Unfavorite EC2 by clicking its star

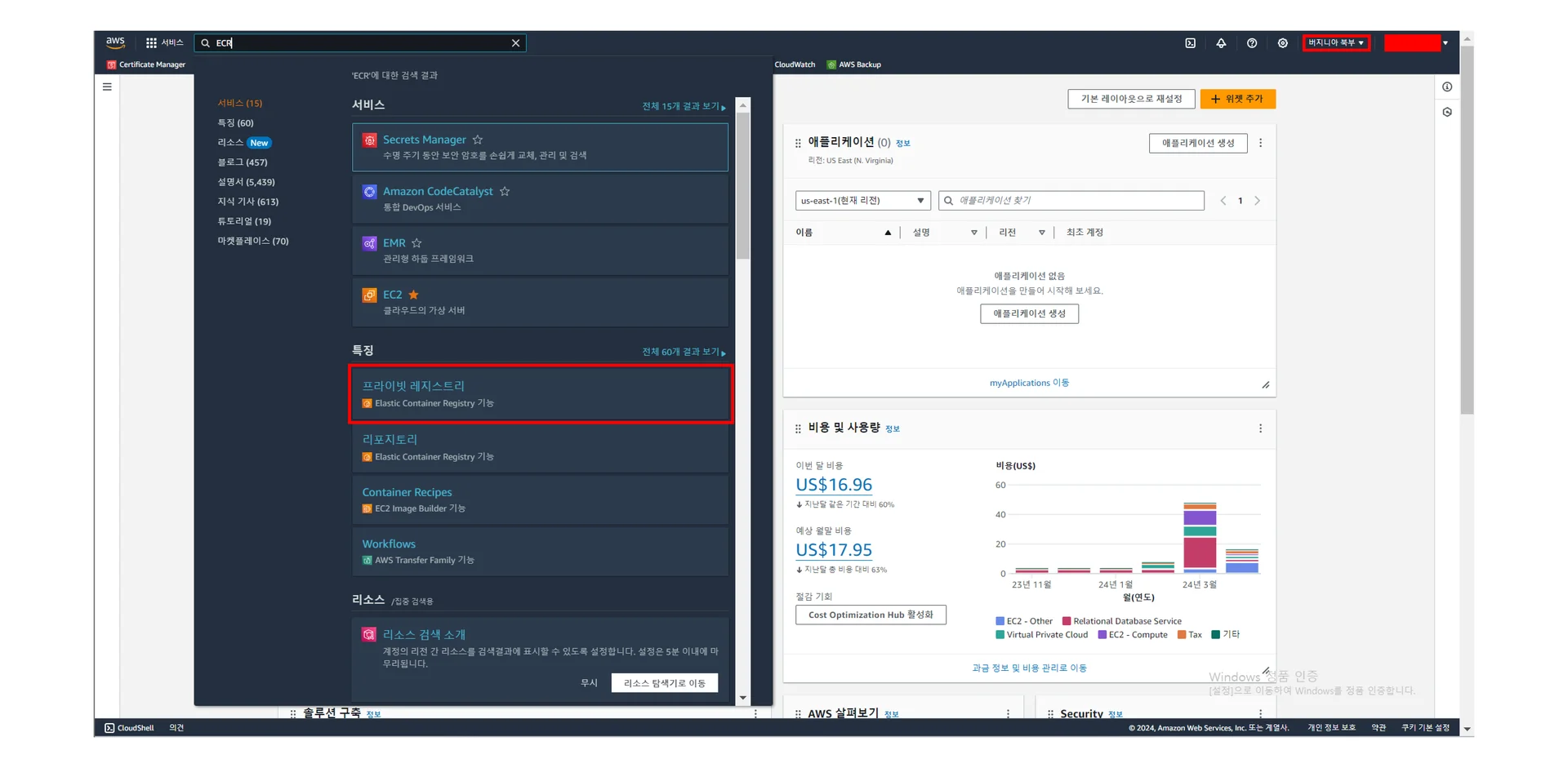coord(413,295)
